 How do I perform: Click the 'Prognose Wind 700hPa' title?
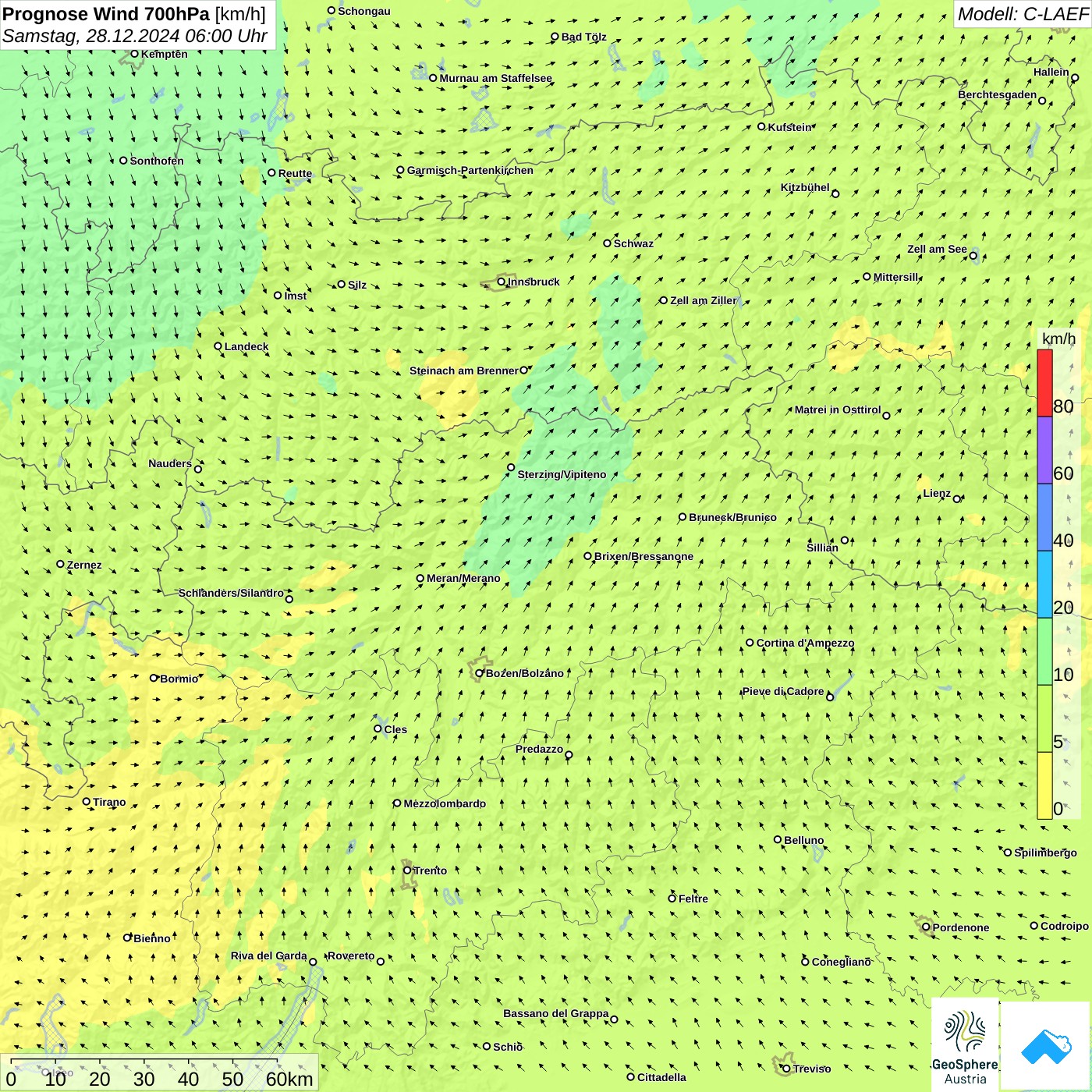coord(106,14)
